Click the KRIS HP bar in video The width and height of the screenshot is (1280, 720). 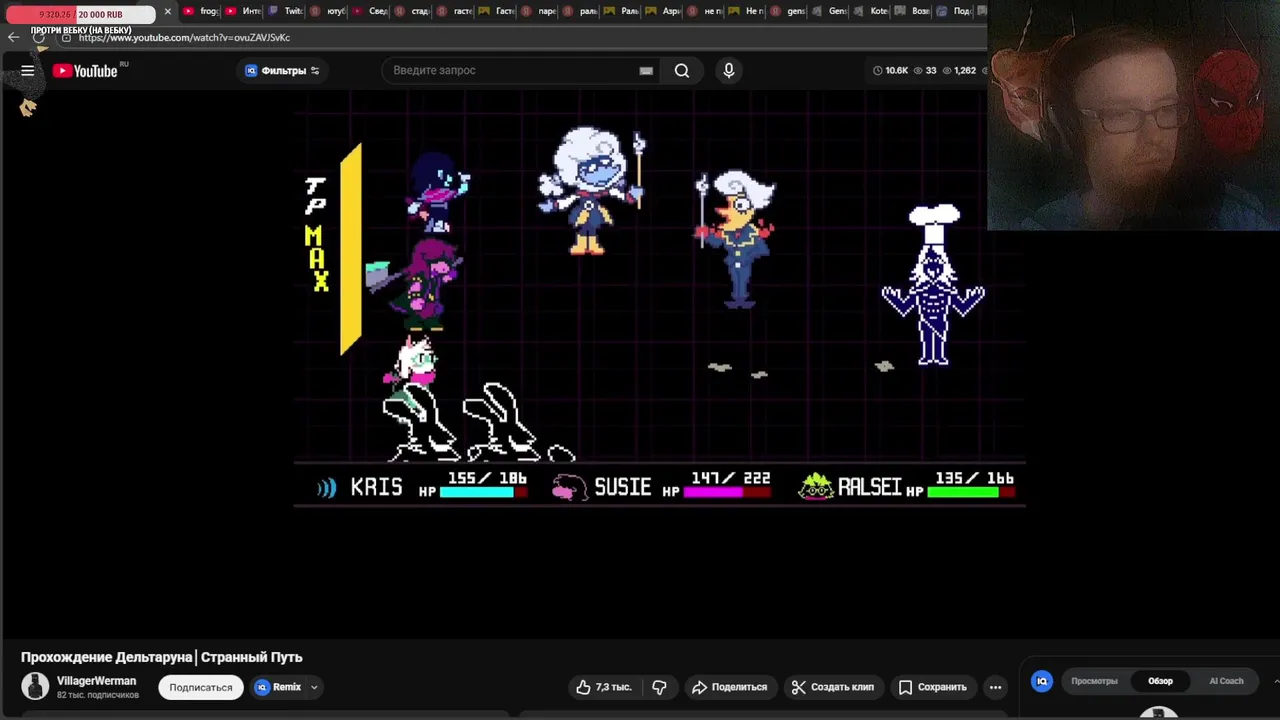coord(483,492)
